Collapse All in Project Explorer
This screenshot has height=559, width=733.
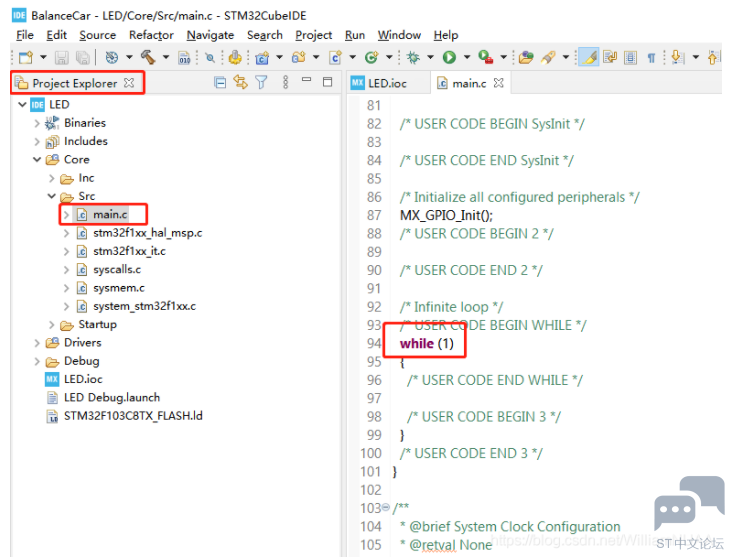[x=220, y=83]
